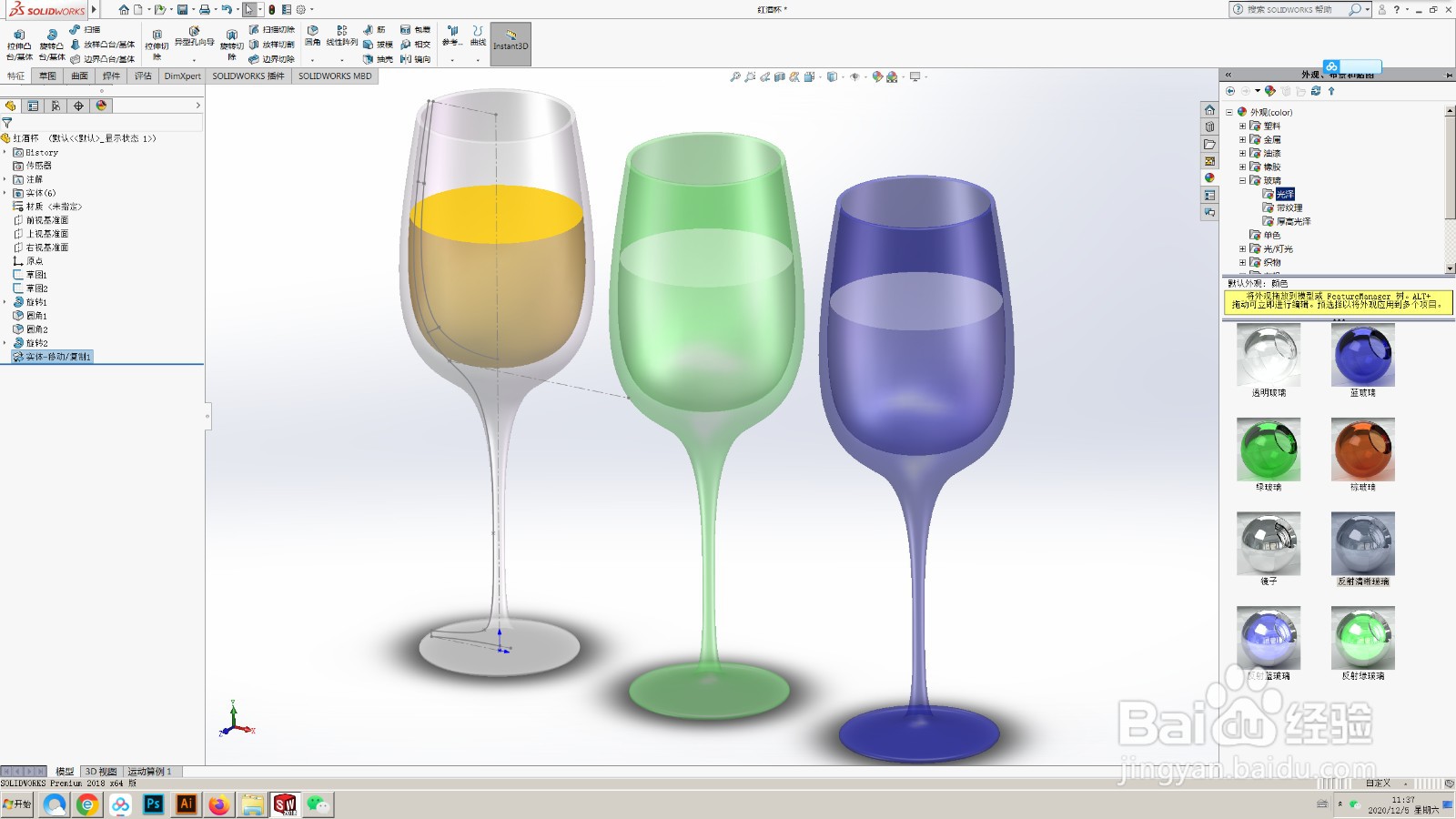1456x819 pixels.
Task: Select the Intersect (相交) tool
Action: pyautogui.click(x=415, y=45)
